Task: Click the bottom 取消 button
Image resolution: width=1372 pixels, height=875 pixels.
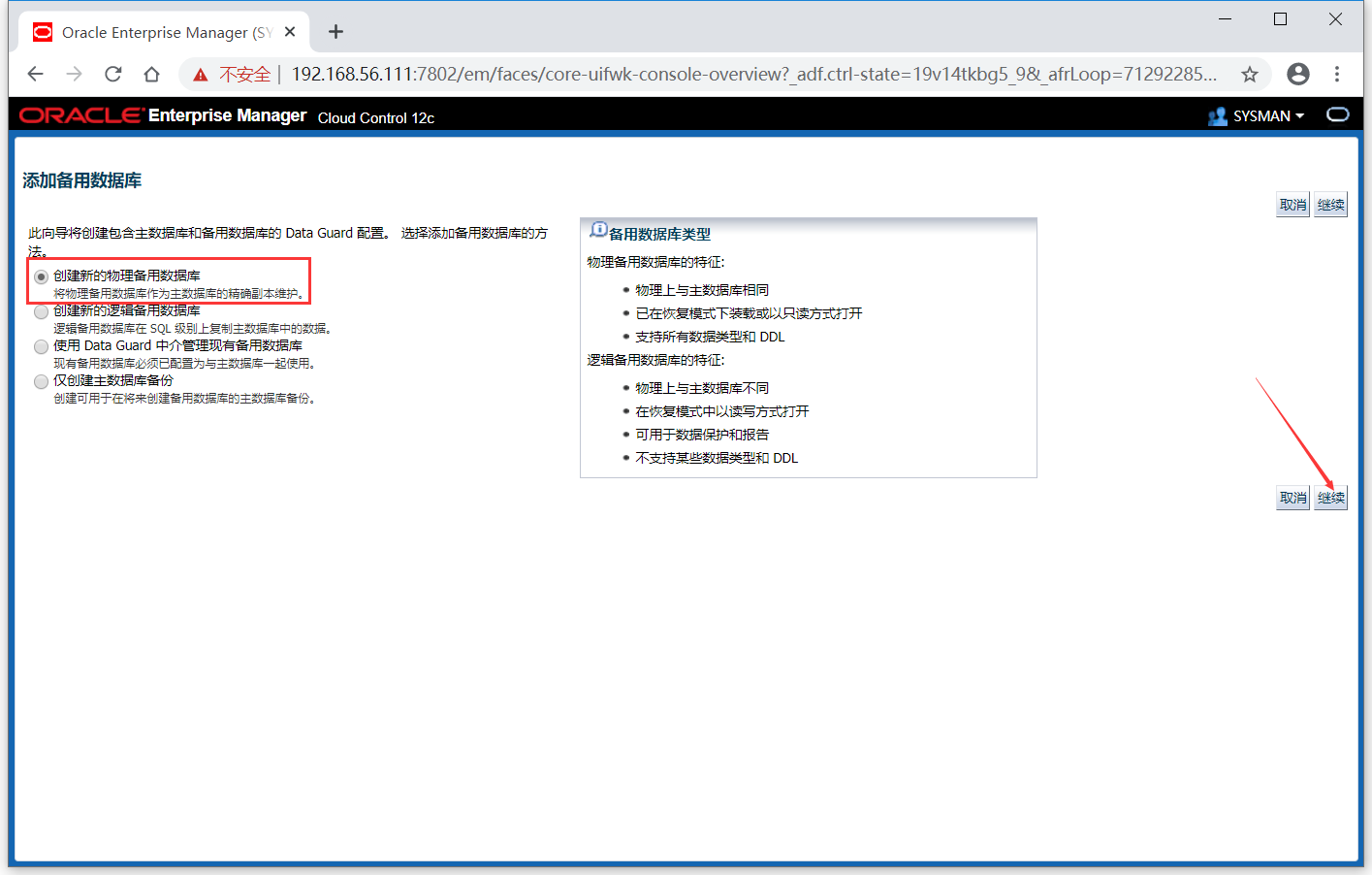Action: click(1292, 498)
